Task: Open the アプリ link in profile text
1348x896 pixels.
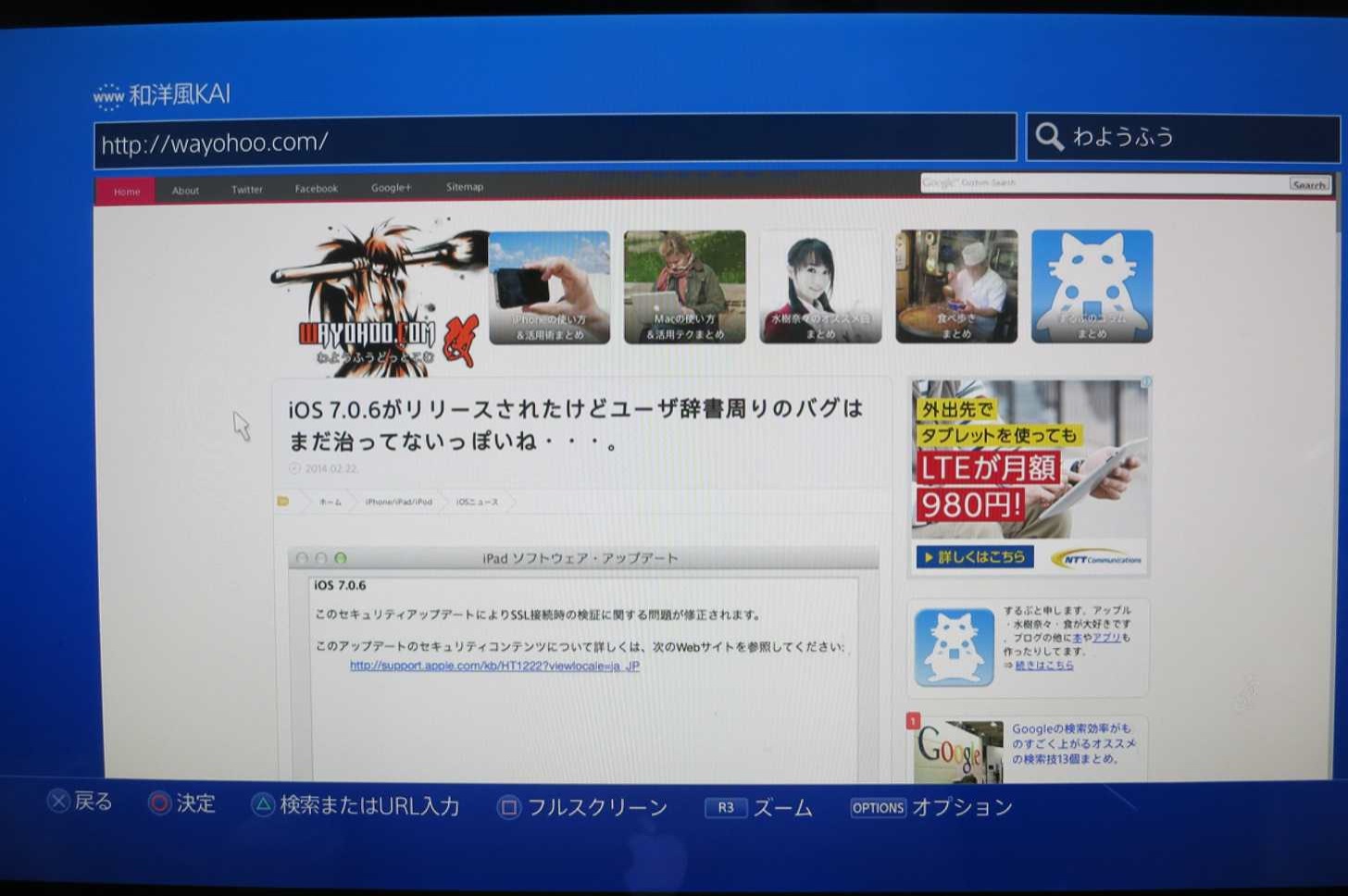Action: pyautogui.click(x=1106, y=638)
